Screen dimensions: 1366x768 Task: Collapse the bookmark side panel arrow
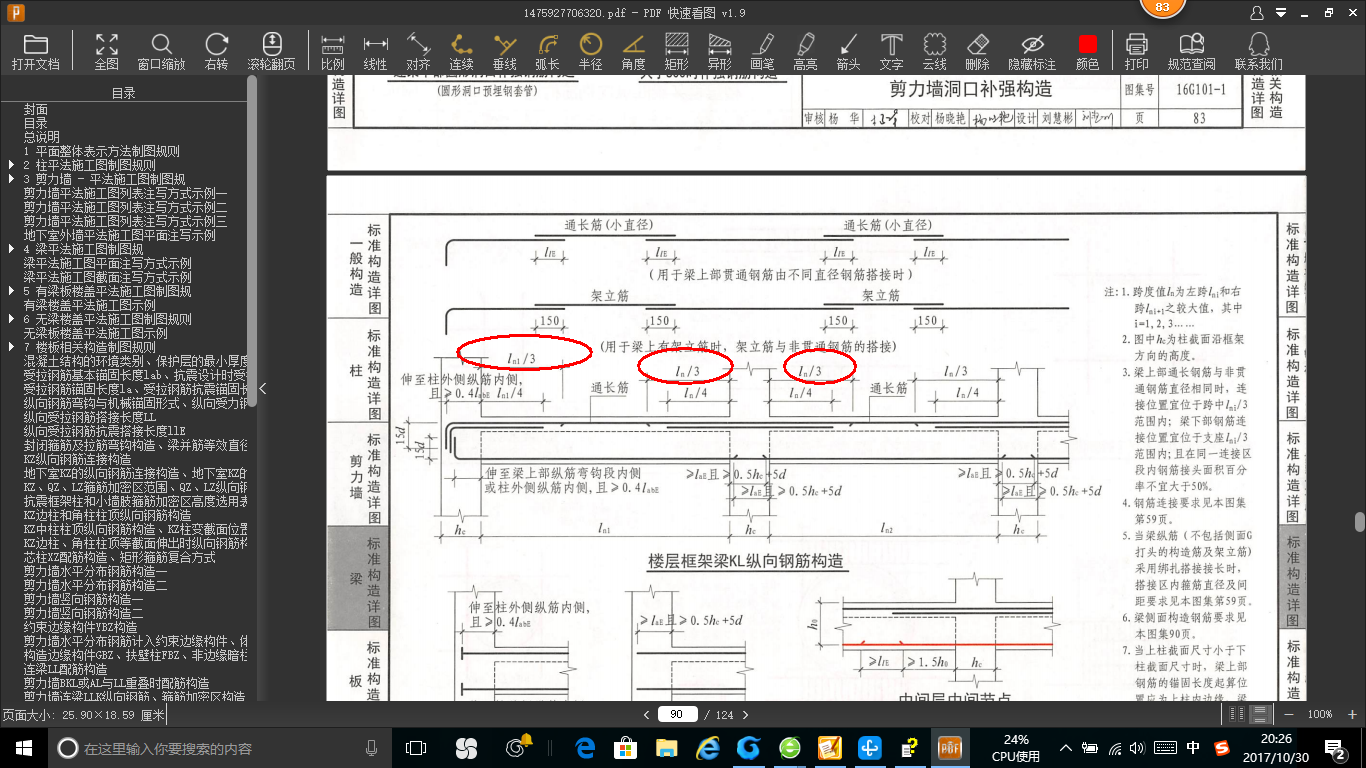click(x=262, y=388)
